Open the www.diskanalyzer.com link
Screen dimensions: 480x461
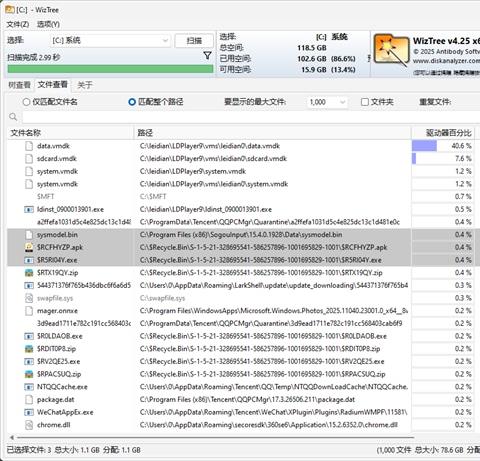click(446, 61)
